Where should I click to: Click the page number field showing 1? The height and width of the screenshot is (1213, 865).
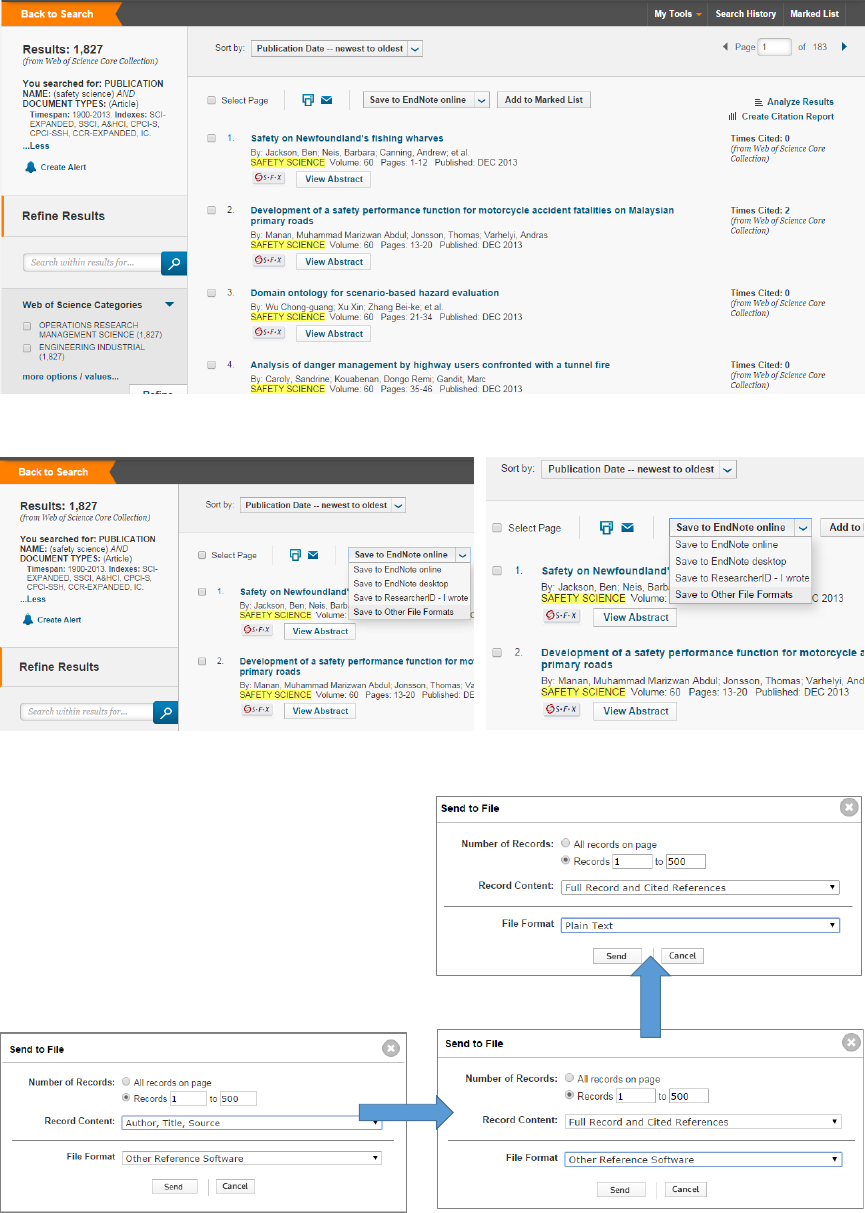point(775,47)
